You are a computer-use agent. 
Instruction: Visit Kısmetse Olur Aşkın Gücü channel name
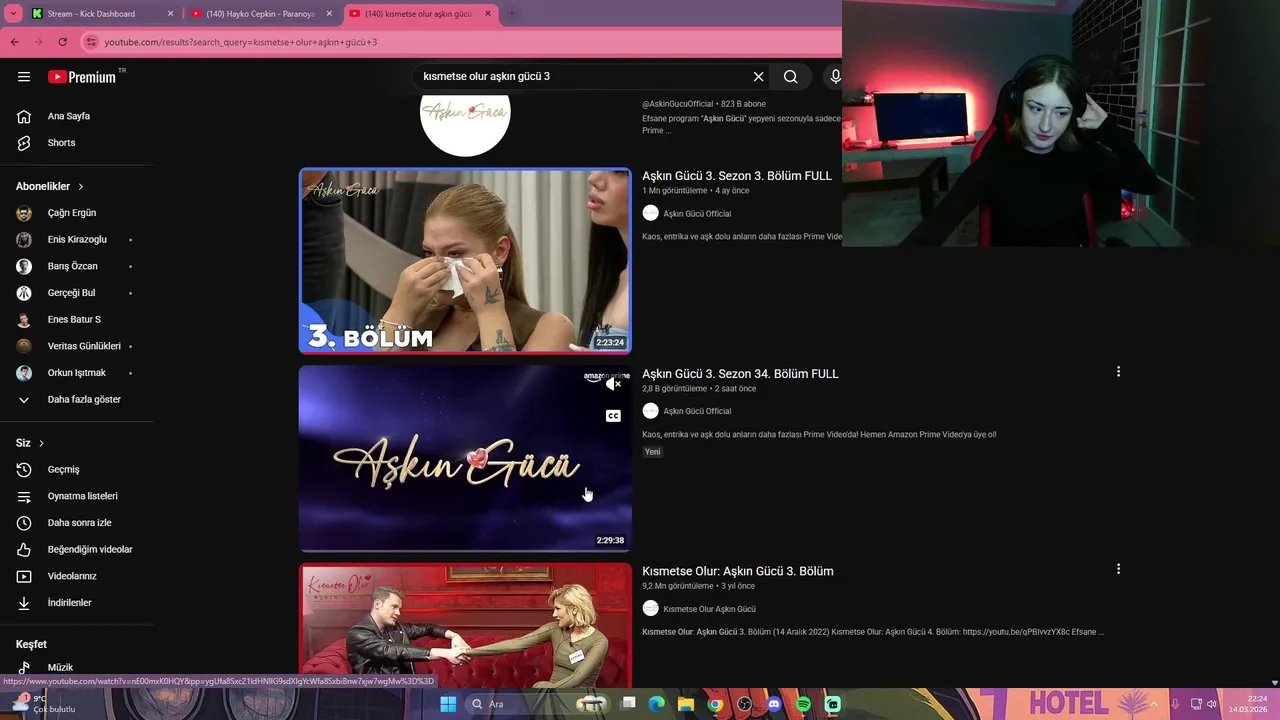(x=709, y=609)
